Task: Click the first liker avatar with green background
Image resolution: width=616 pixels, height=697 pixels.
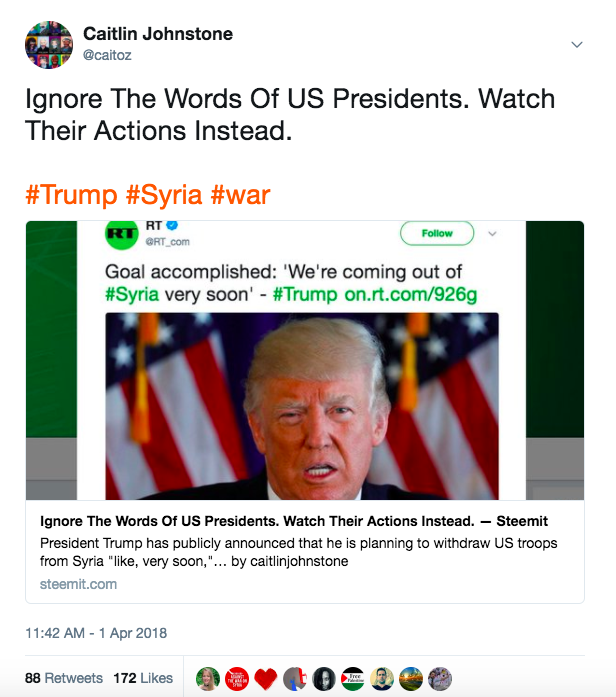Action: tap(207, 679)
